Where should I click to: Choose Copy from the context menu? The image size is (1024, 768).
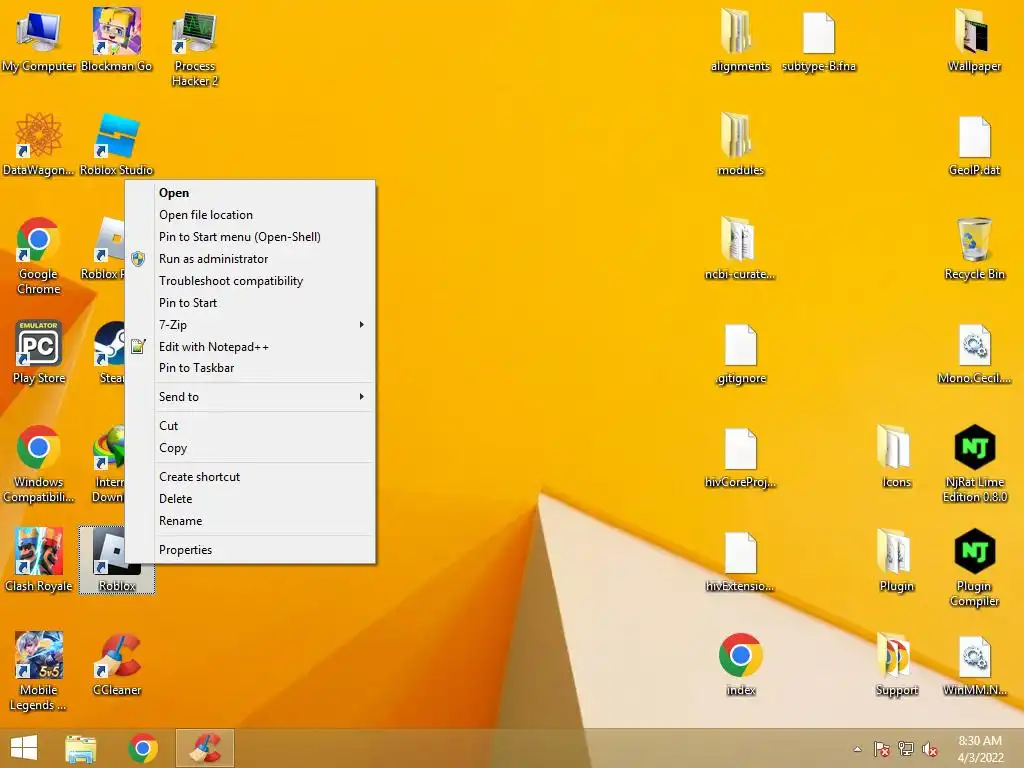[x=264, y=448]
